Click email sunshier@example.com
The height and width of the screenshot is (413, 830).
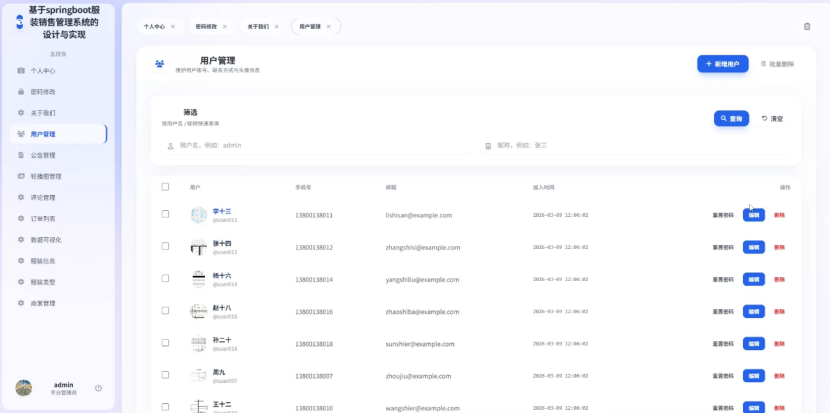(420, 344)
